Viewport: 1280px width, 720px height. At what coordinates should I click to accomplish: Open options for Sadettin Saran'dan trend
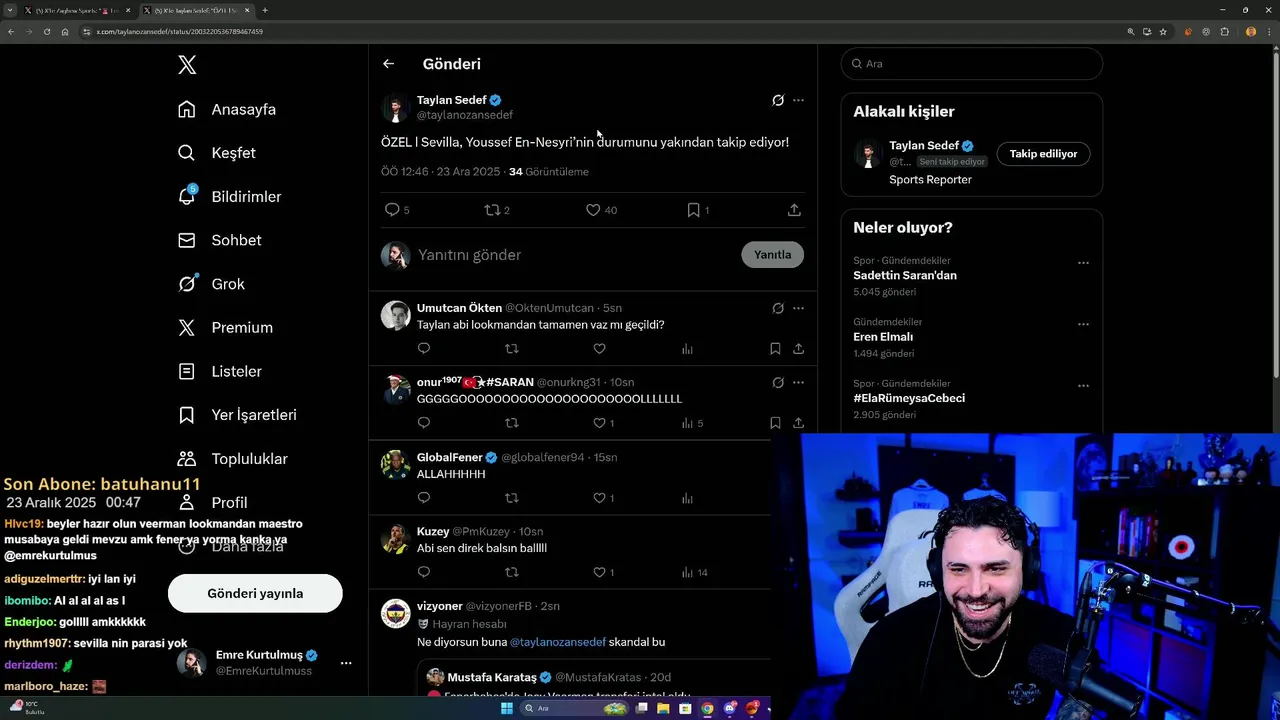(1083, 263)
